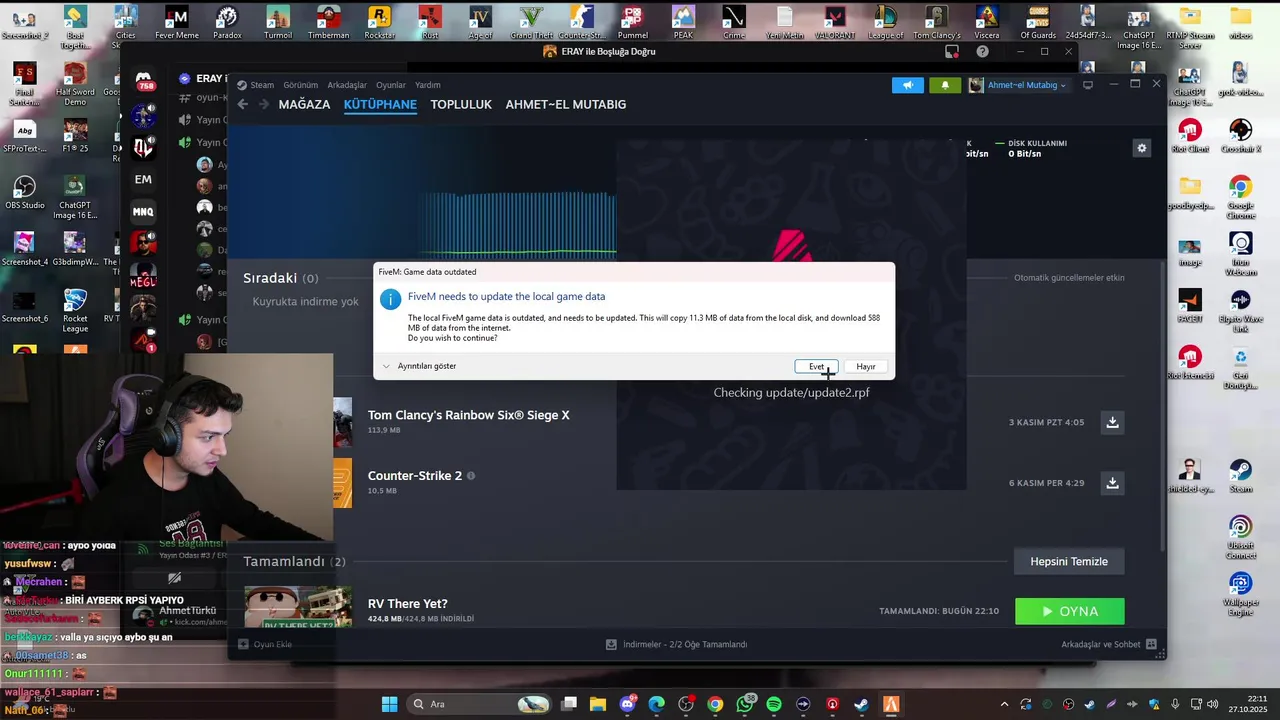1280x720 pixels.
Task: Open Google Chrome from taskbar
Action: coord(715,704)
